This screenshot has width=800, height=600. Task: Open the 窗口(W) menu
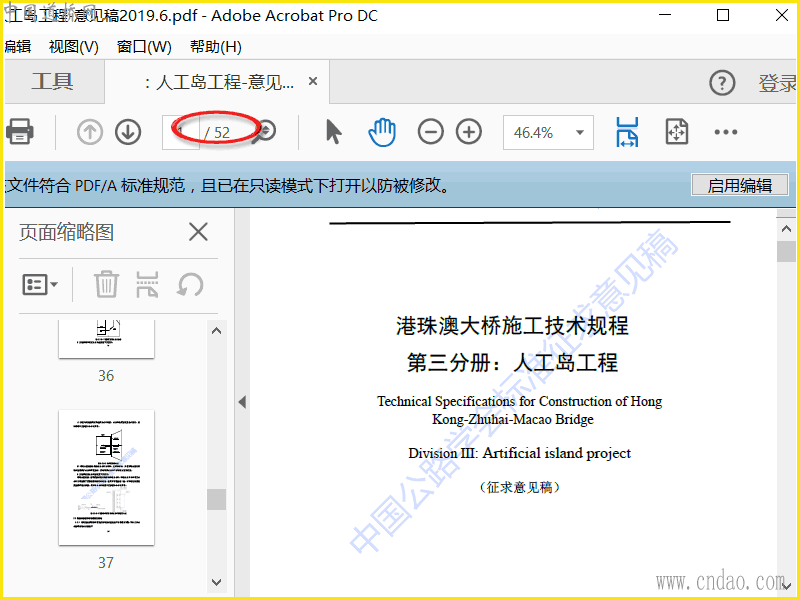pos(144,47)
